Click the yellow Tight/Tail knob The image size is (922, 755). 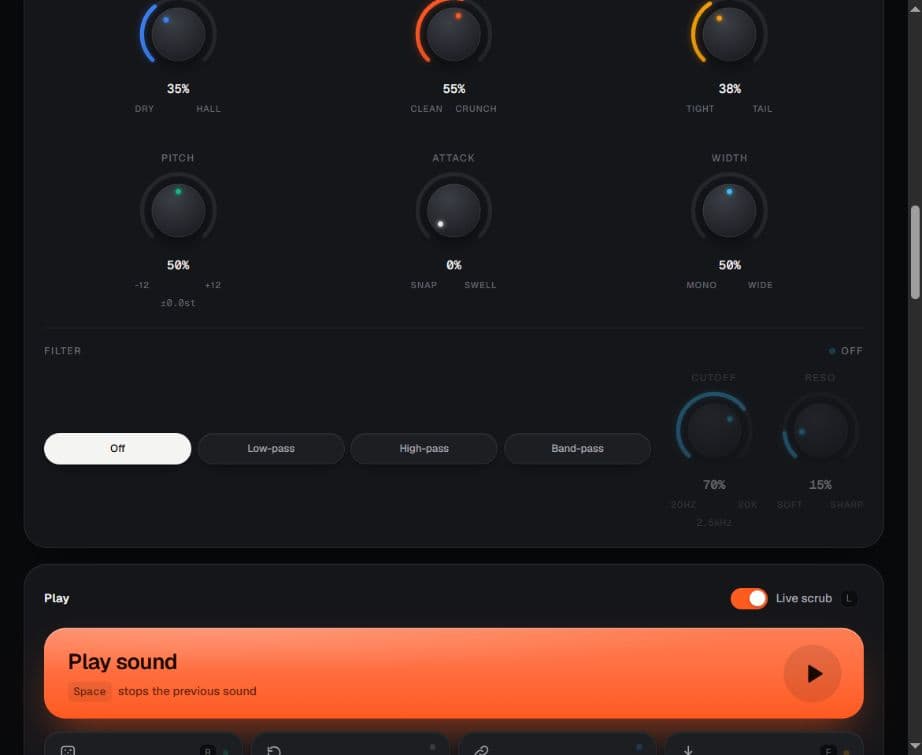[x=729, y=34]
